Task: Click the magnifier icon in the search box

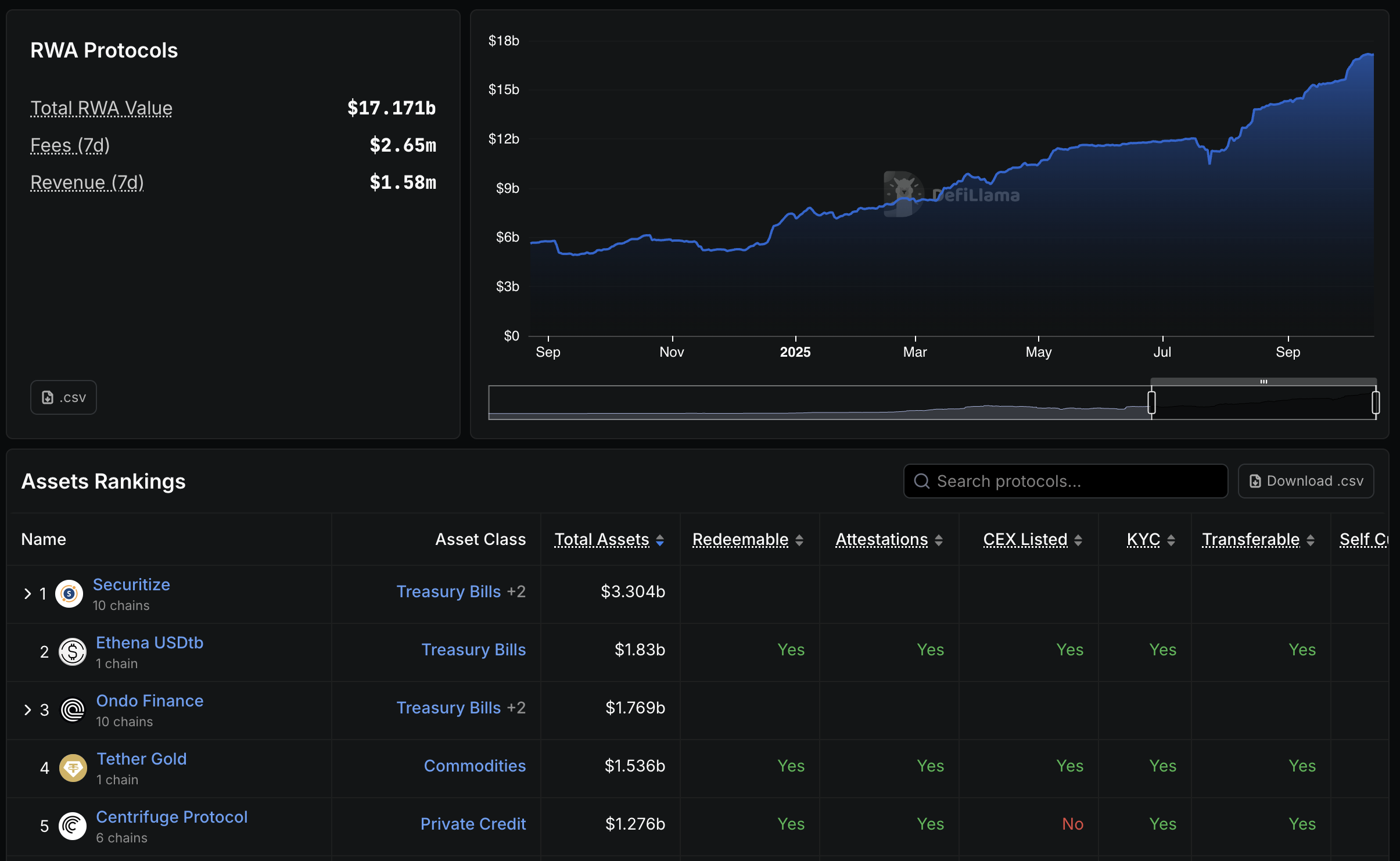Action: [x=921, y=481]
